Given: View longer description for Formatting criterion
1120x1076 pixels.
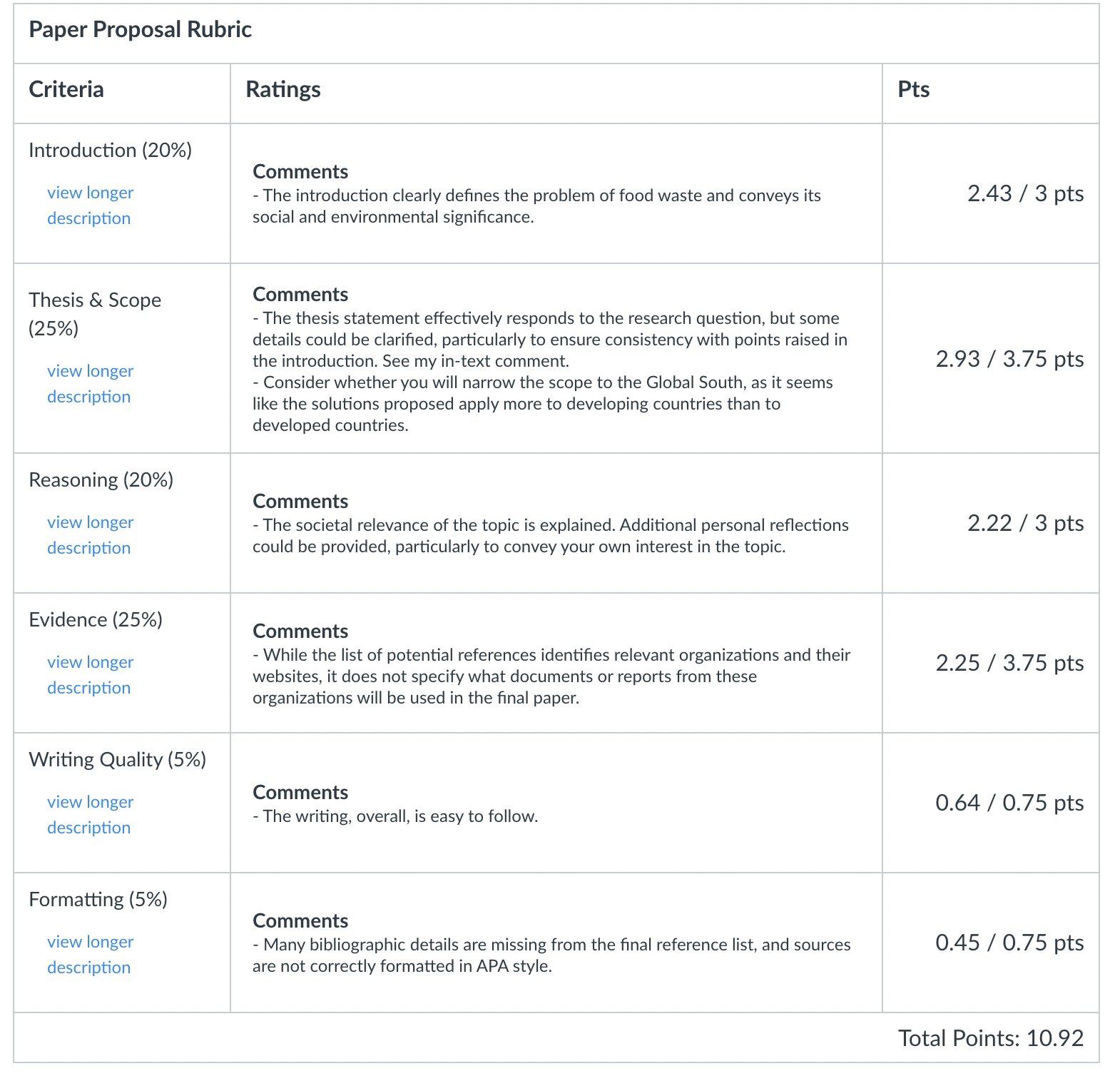Looking at the screenshot, I should [90, 955].
